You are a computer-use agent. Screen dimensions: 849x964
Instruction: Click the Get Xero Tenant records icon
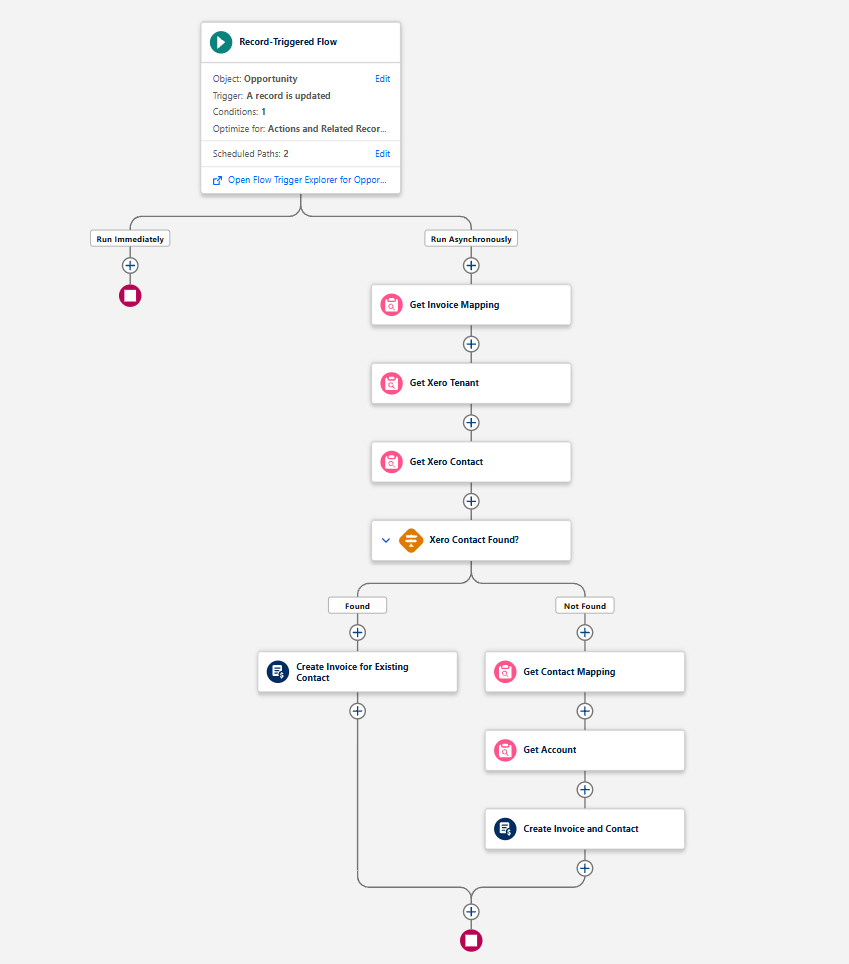pyautogui.click(x=392, y=383)
